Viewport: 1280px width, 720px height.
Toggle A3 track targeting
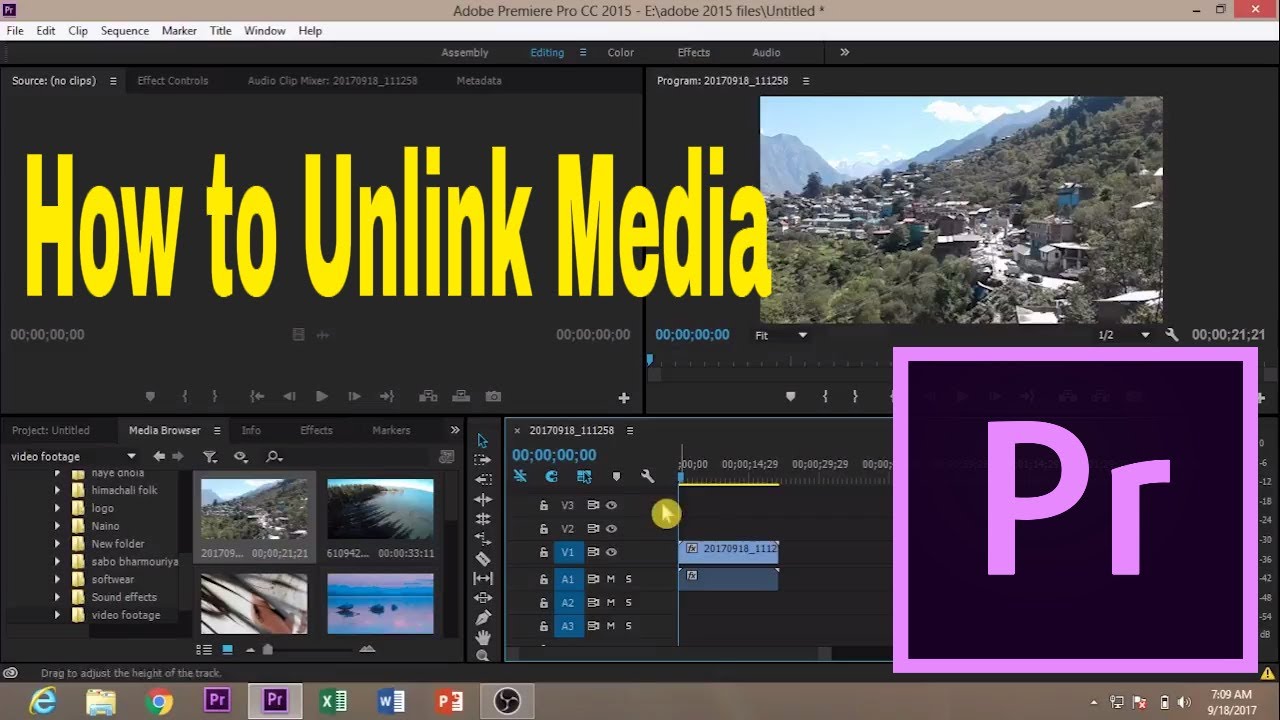(567, 626)
